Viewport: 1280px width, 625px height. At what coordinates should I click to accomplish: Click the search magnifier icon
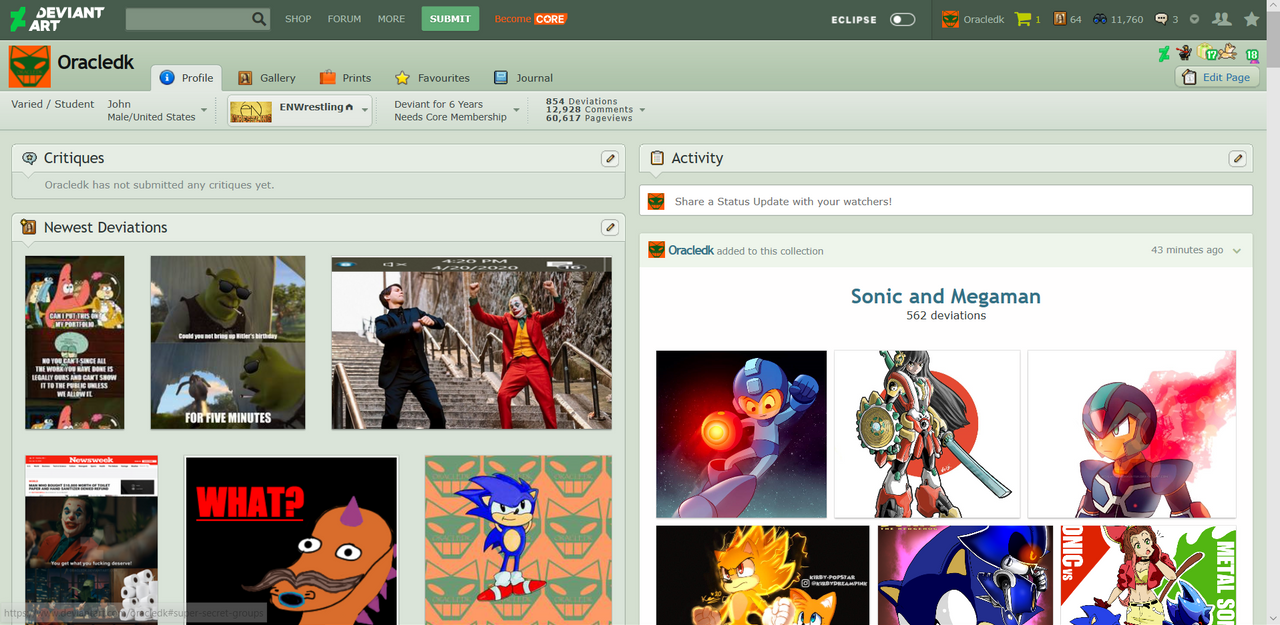259,19
